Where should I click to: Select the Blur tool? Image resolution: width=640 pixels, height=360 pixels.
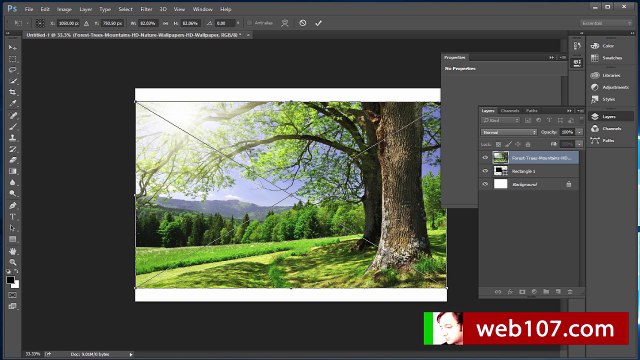(13, 182)
